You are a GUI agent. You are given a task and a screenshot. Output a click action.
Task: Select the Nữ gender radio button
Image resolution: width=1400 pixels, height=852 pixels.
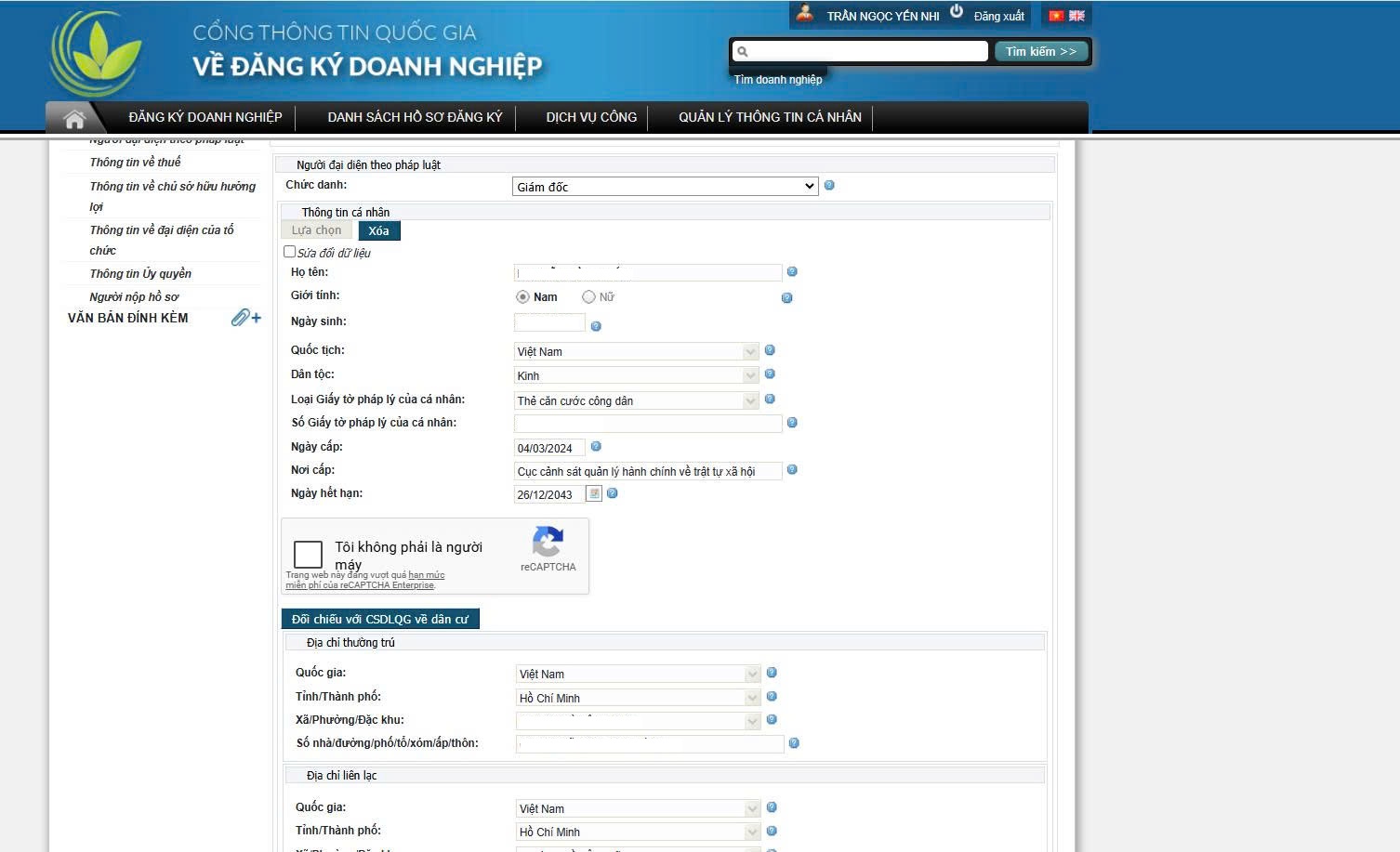tap(588, 297)
